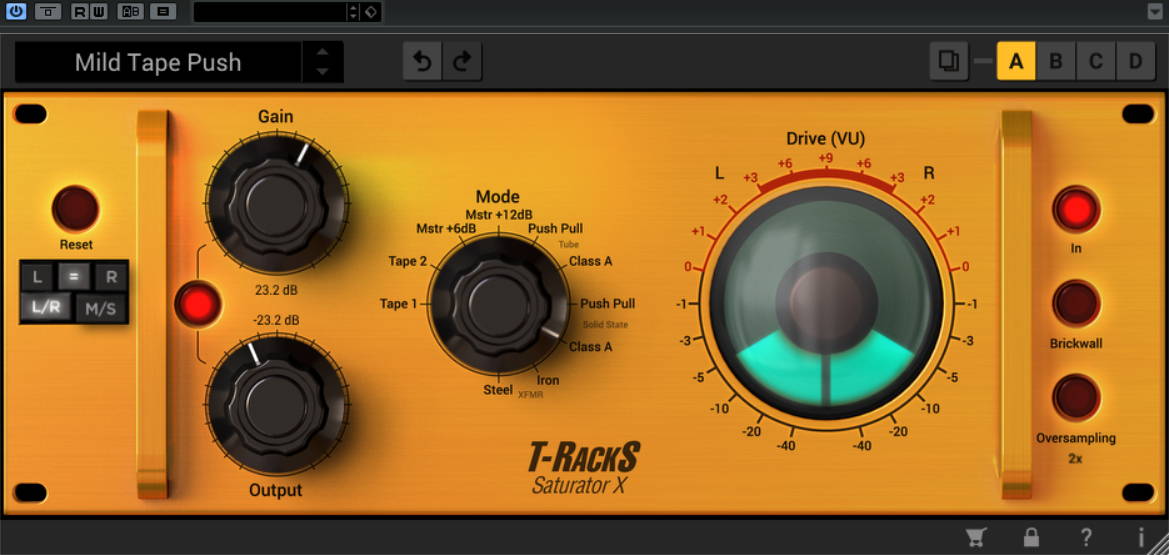
Task: Click the Reset red button
Action: [x=75, y=209]
